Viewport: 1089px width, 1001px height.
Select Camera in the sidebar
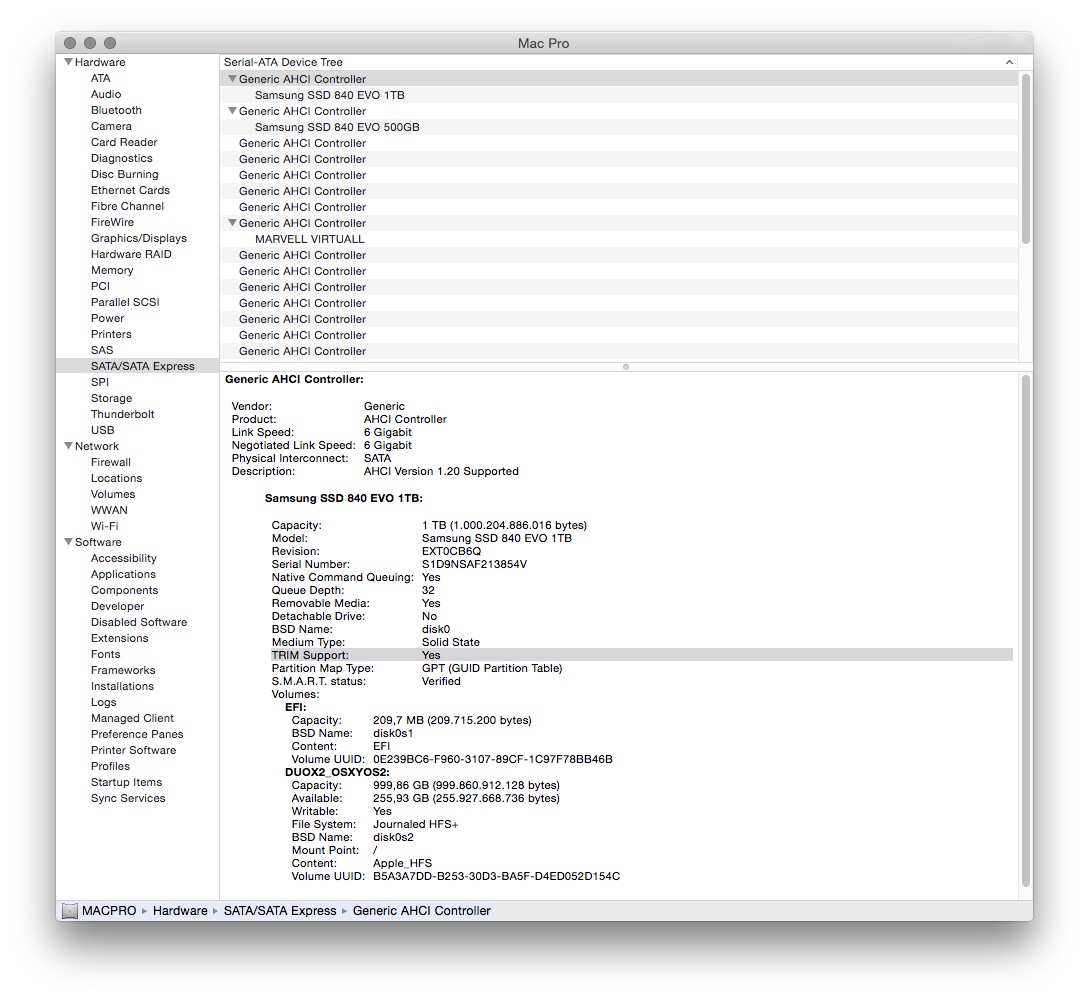click(x=111, y=126)
